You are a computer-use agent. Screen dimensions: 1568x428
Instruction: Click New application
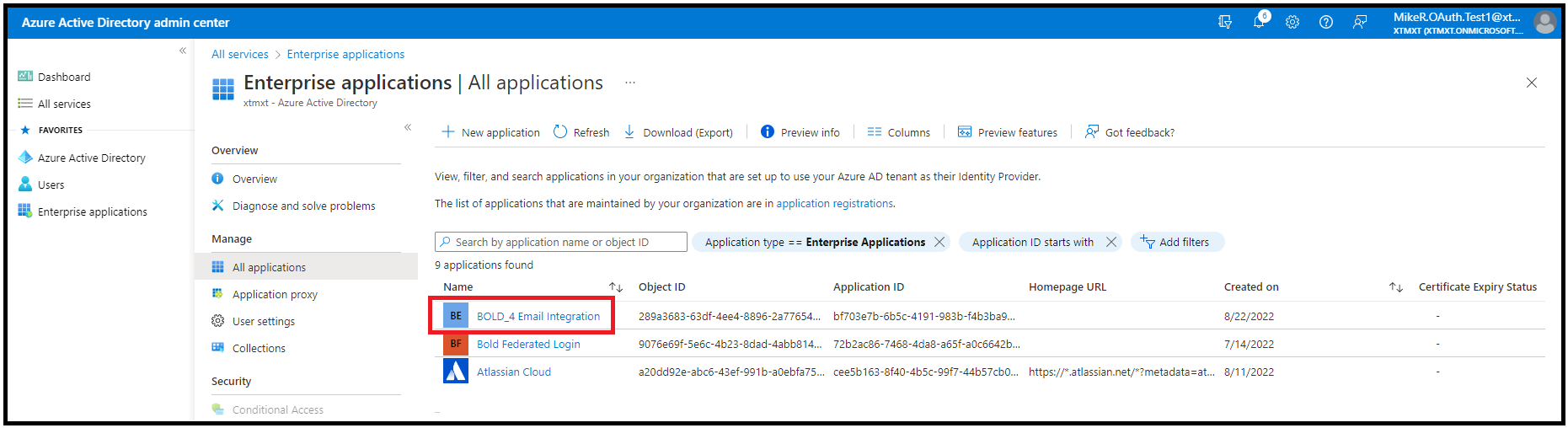[490, 132]
